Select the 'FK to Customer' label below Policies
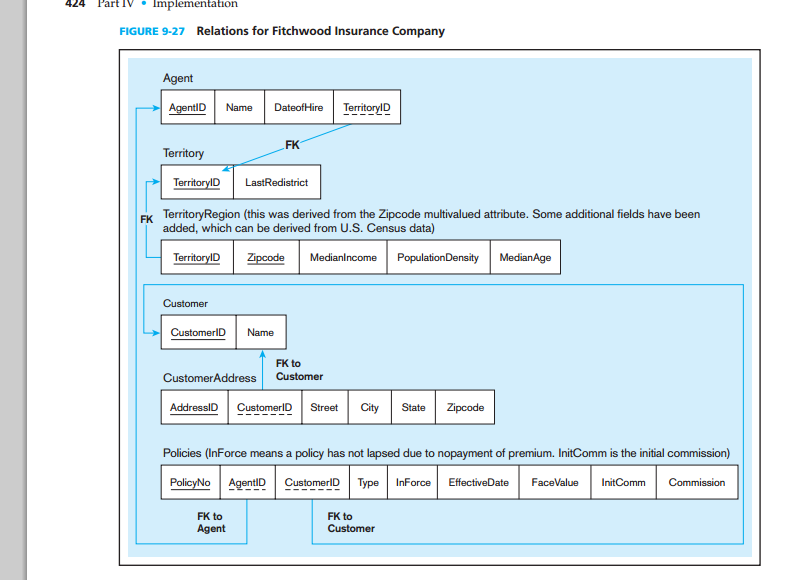This screenshot has width=803, height=580. click(x=351, y=522)
